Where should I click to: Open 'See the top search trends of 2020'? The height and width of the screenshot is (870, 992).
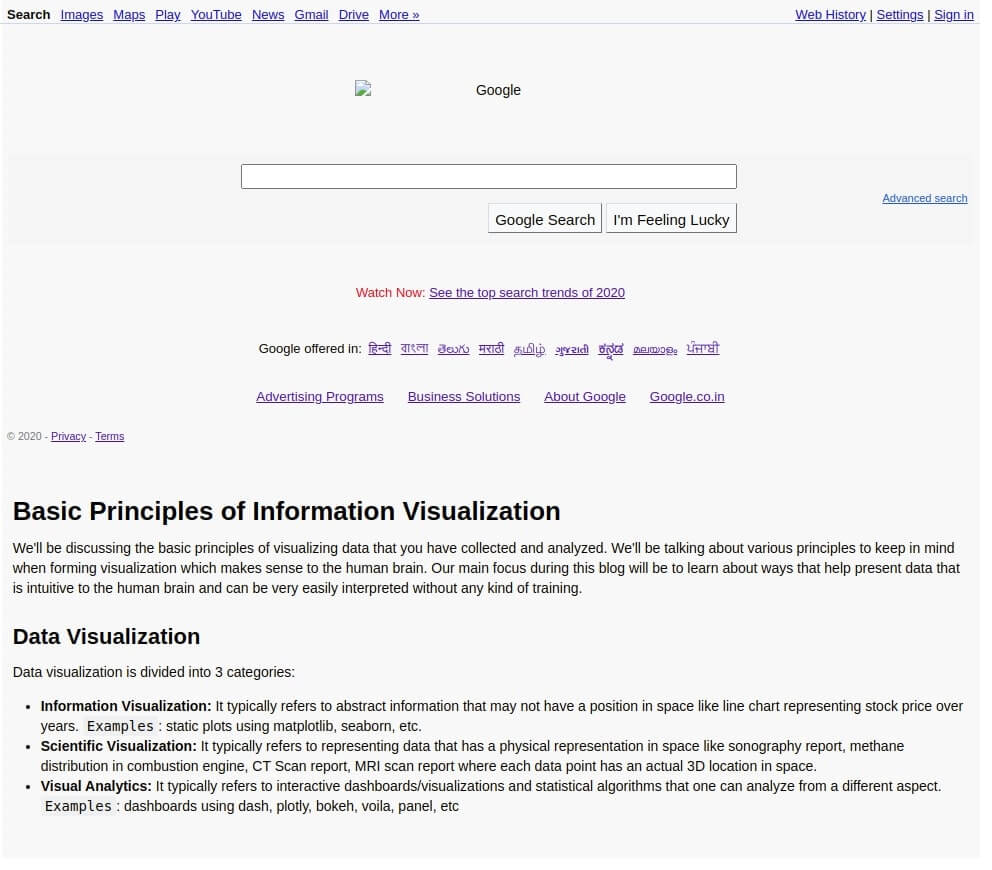(x=527, y=292)
